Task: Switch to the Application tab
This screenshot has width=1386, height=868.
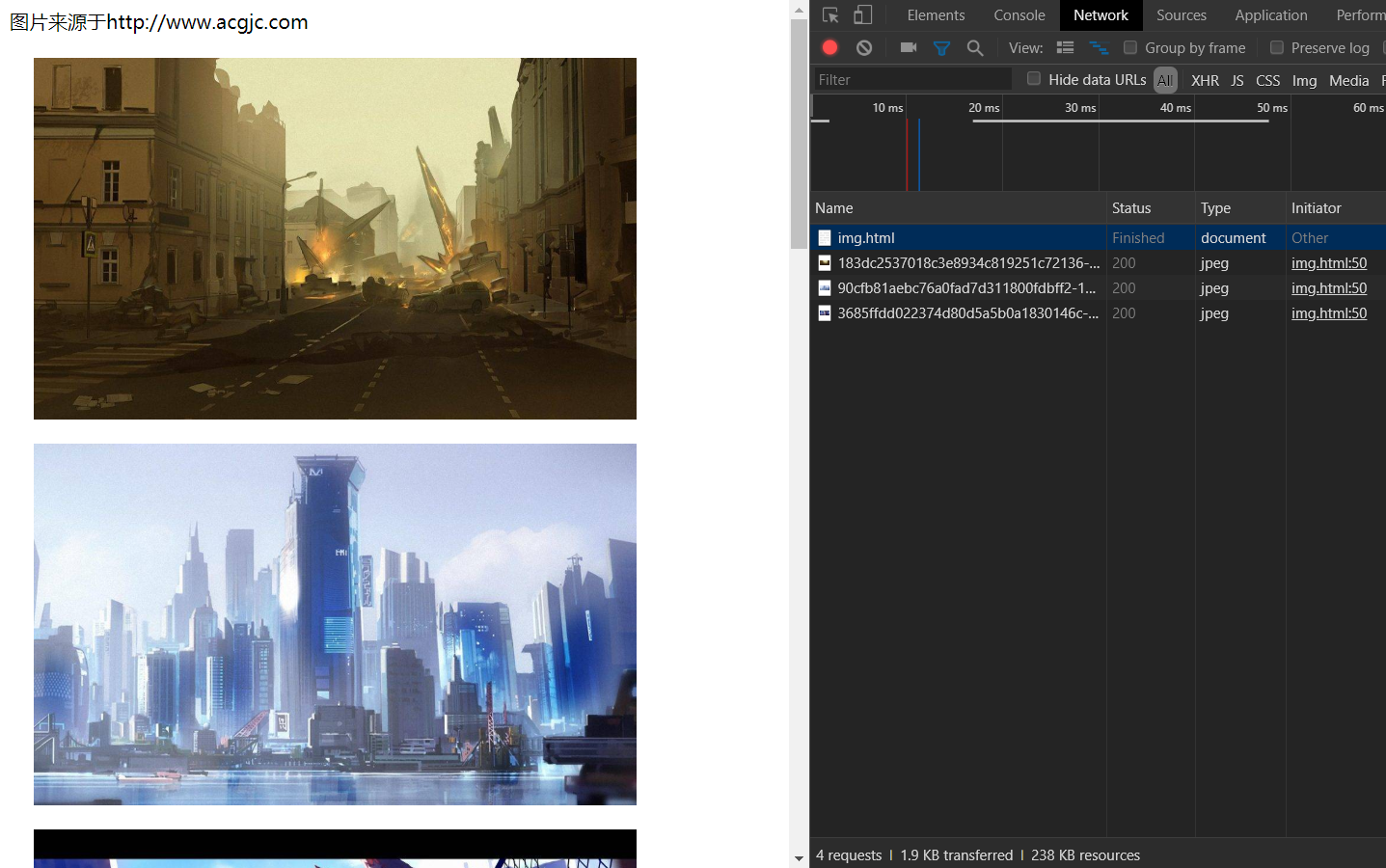Action: point(1271,15)
